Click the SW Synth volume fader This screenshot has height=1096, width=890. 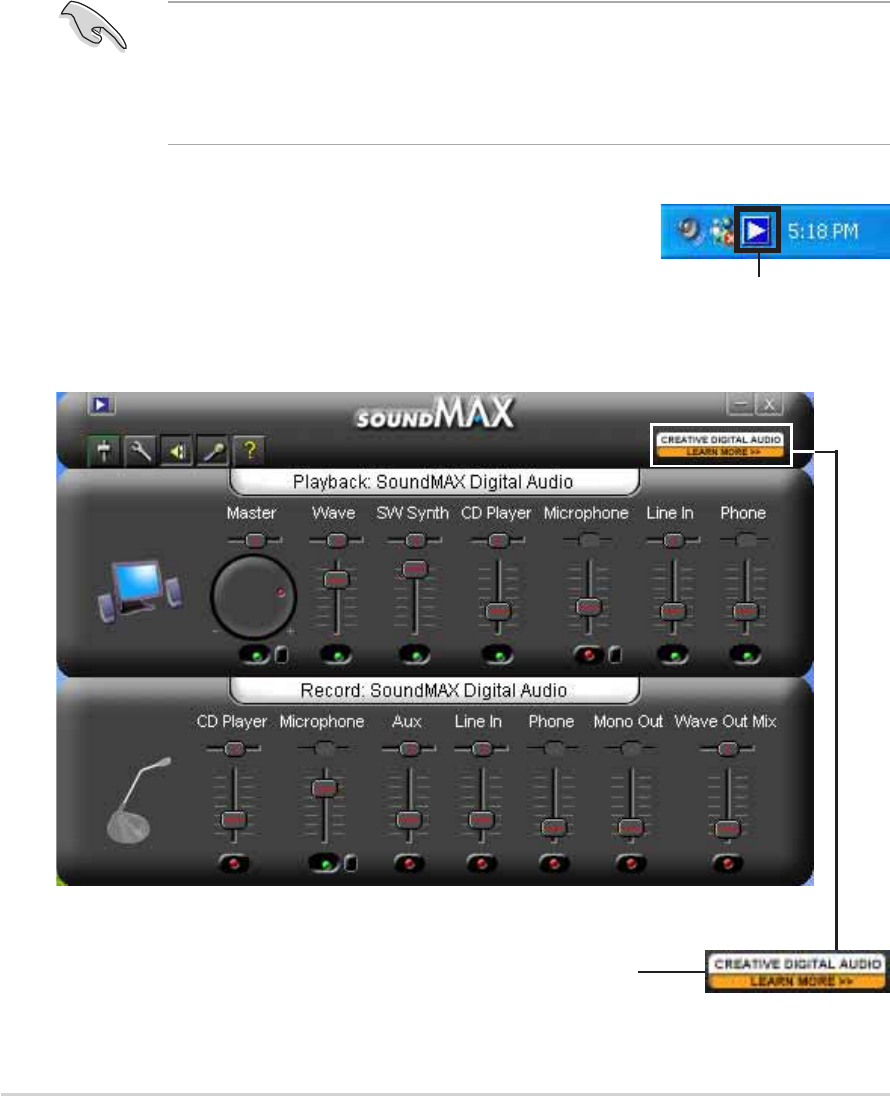[x=415, y=569]
